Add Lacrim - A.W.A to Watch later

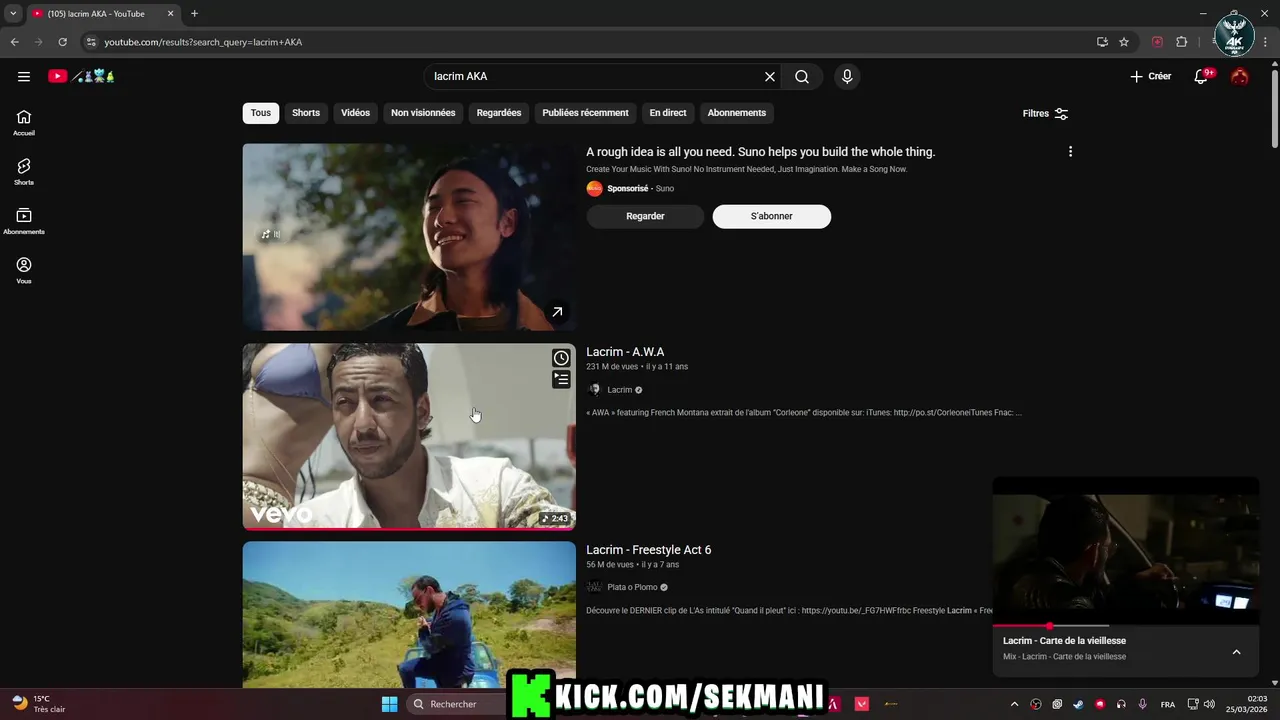coord(561,358)
